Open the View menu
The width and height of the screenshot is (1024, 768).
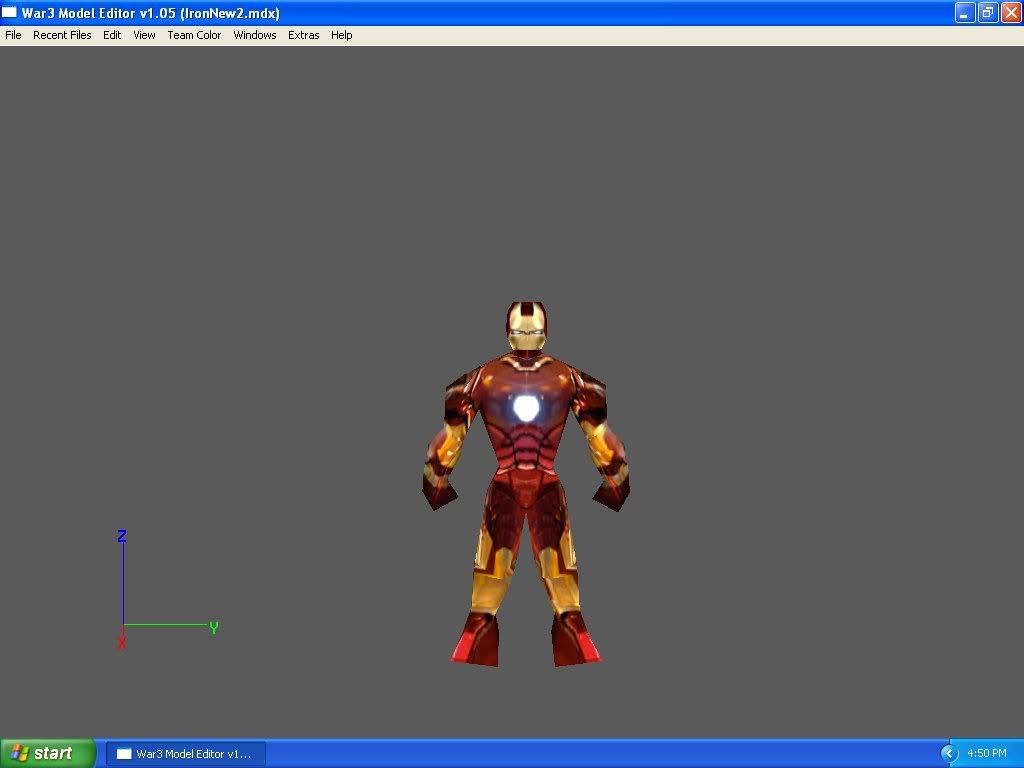point(144,35)
